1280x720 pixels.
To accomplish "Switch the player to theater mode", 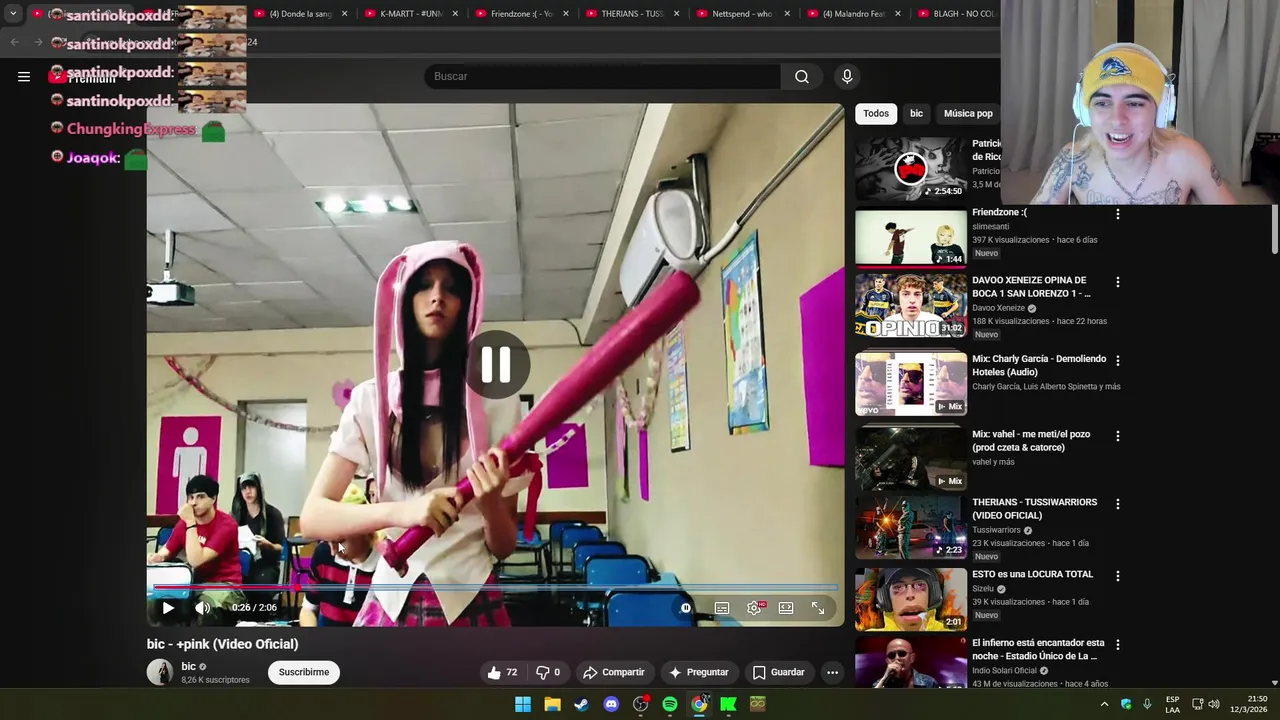I will point(786,608).
